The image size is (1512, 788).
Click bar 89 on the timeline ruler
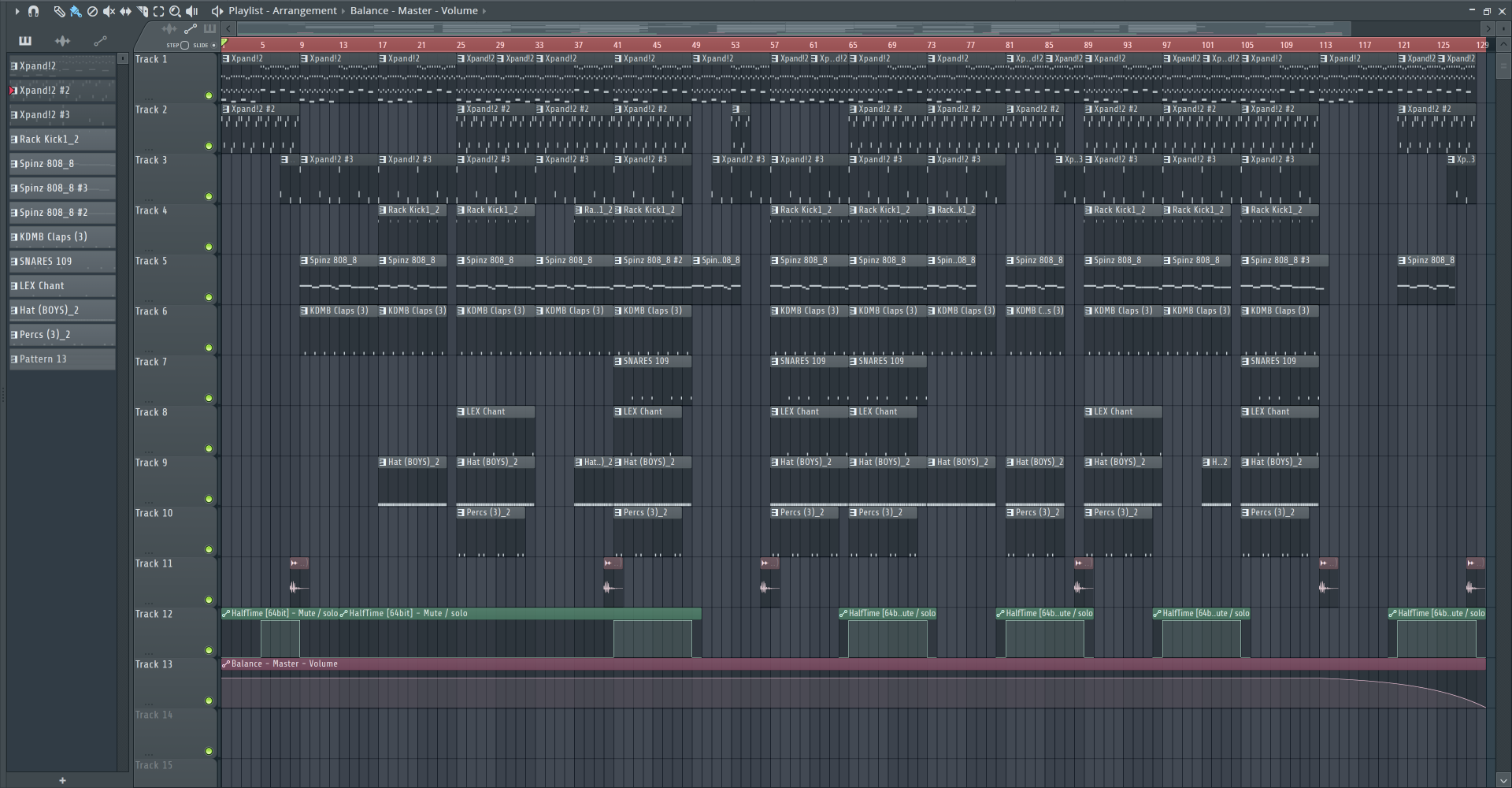tap(1088, 45)
